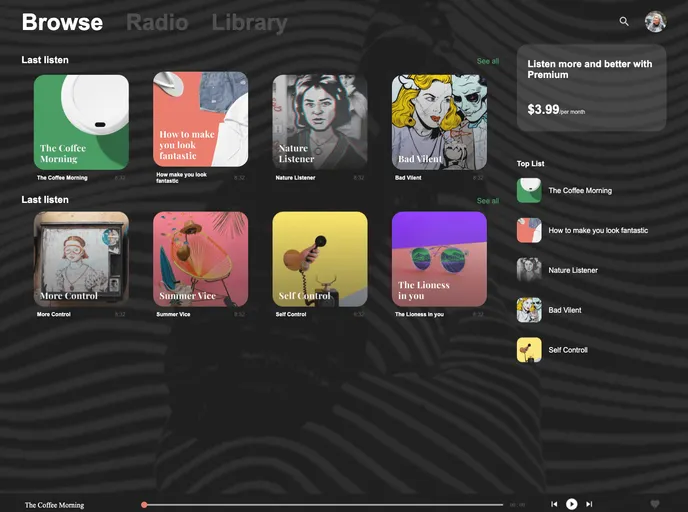Click Self Control caption under its cover

[291, 314]
